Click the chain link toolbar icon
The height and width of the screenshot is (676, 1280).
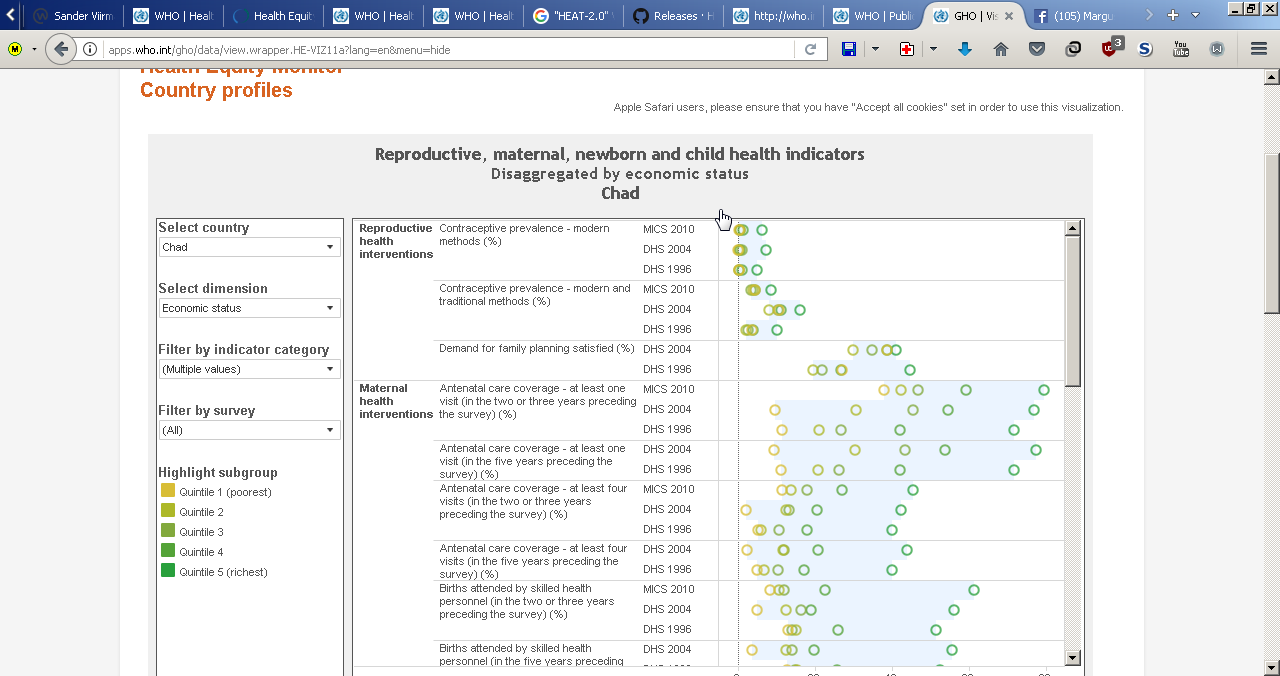1073,49
